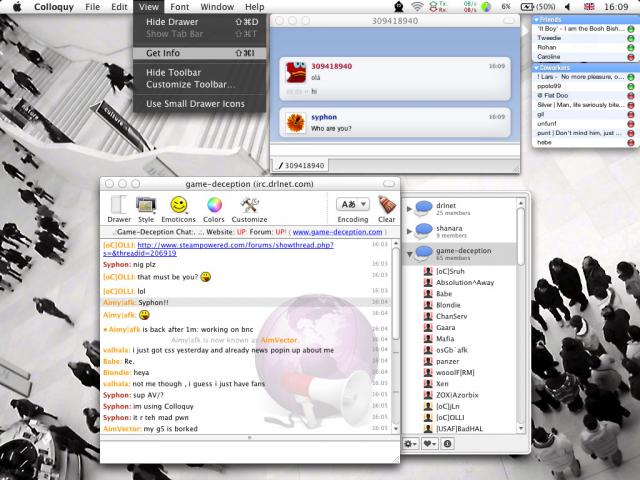Click the Tweedie green status icon
Viewport: 640px width, 480px height.
(631, 38)
